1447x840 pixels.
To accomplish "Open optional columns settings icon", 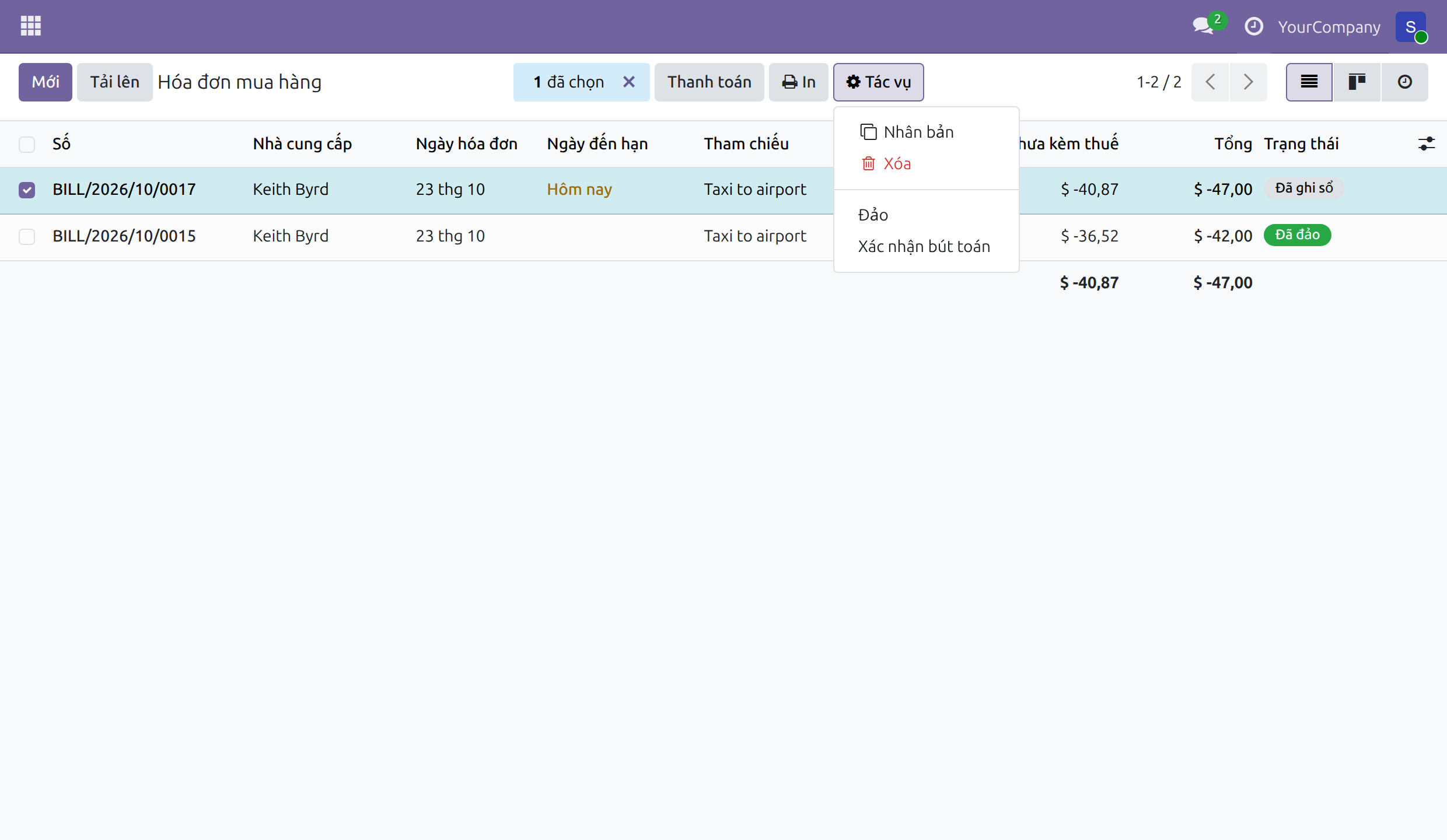I will (1426, 143).
